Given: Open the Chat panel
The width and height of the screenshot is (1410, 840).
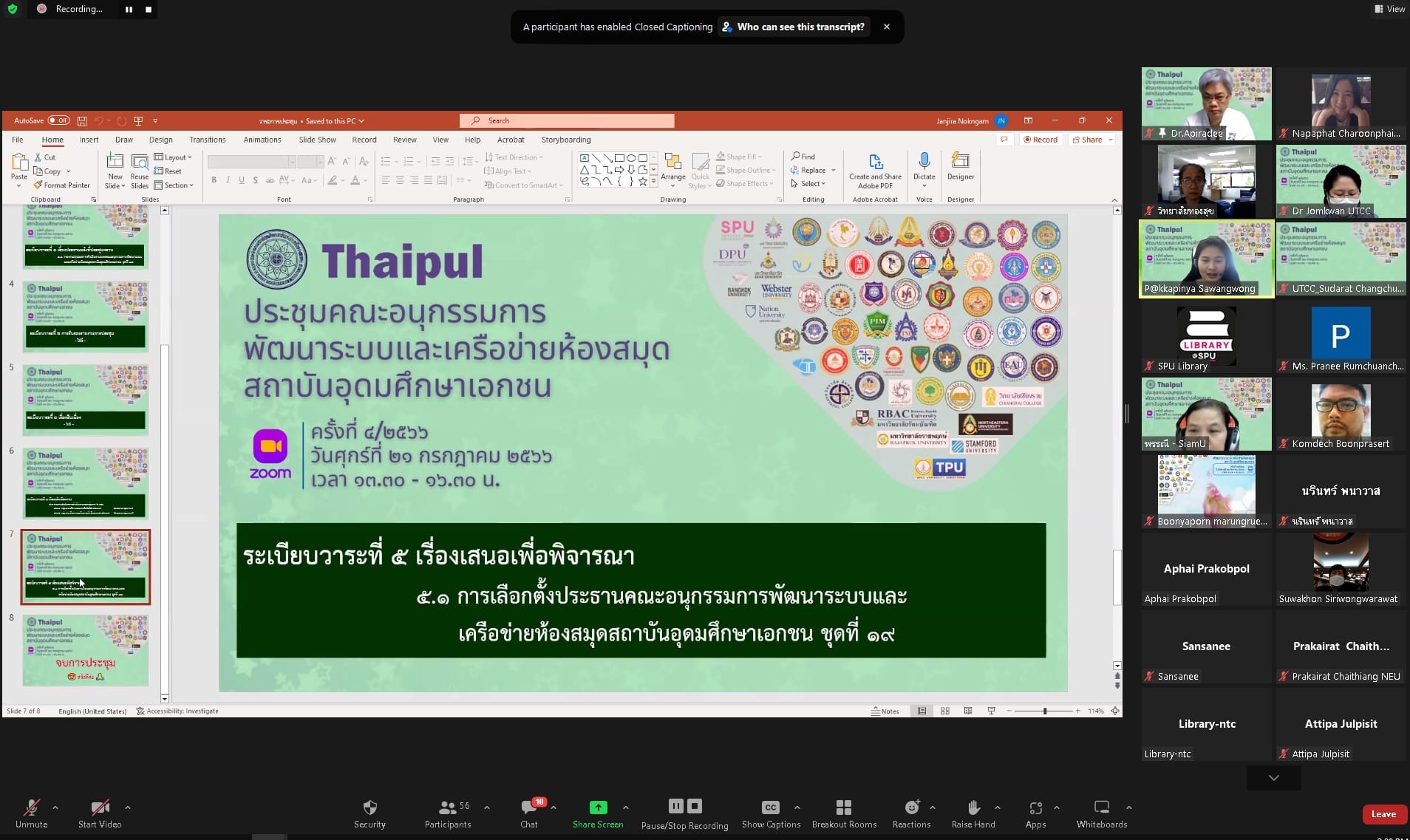Looking at the screenshot, I should tap(528, 807).
